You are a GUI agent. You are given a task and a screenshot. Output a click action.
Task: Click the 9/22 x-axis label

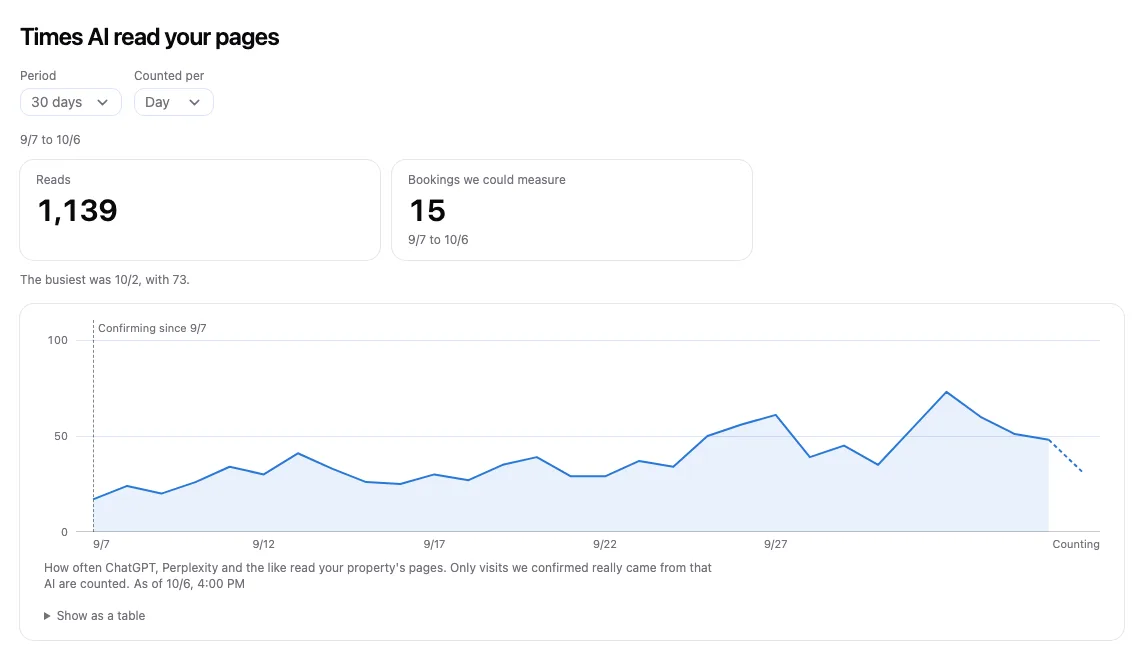(x=605, y=544)
